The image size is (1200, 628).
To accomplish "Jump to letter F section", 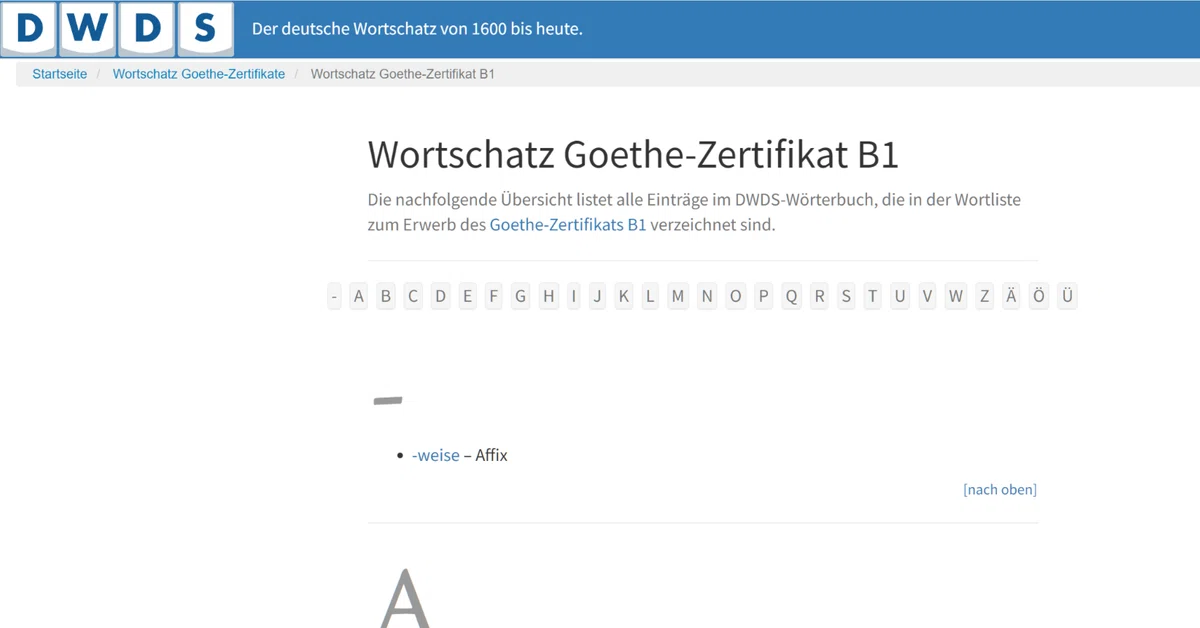I will [x=493, y=296].
